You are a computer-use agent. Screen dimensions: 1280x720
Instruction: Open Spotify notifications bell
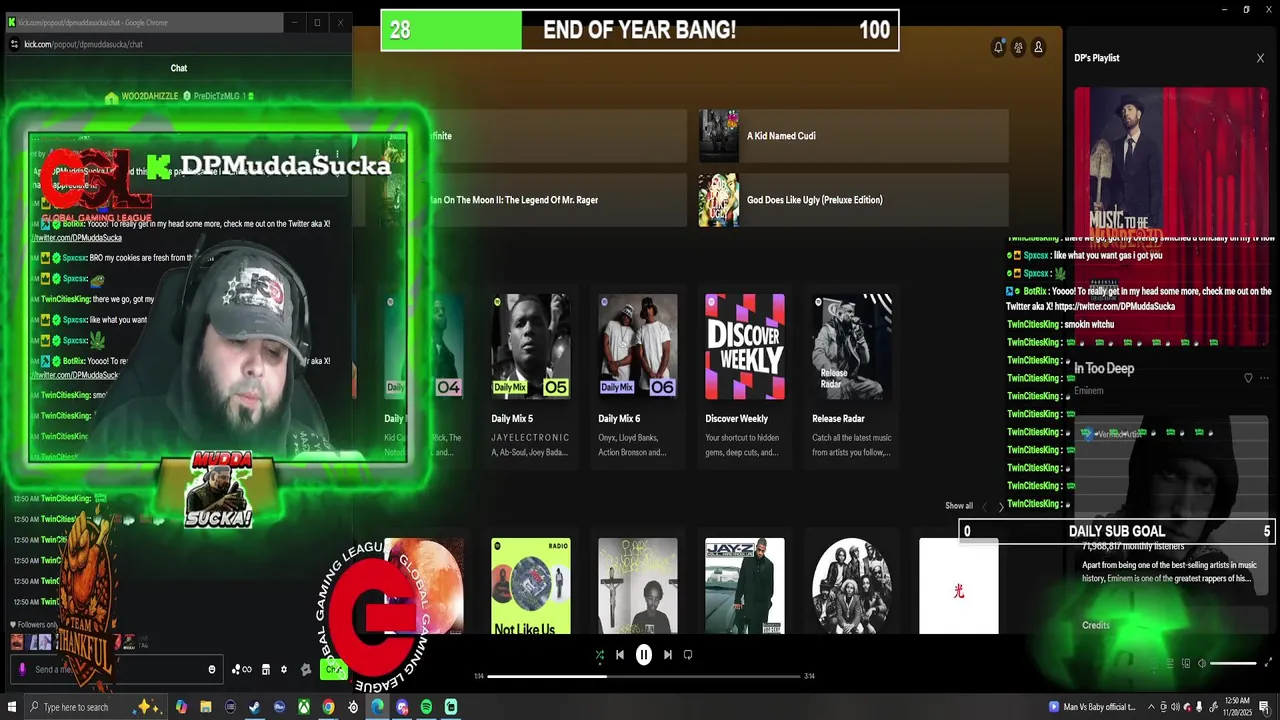point(998,47)
